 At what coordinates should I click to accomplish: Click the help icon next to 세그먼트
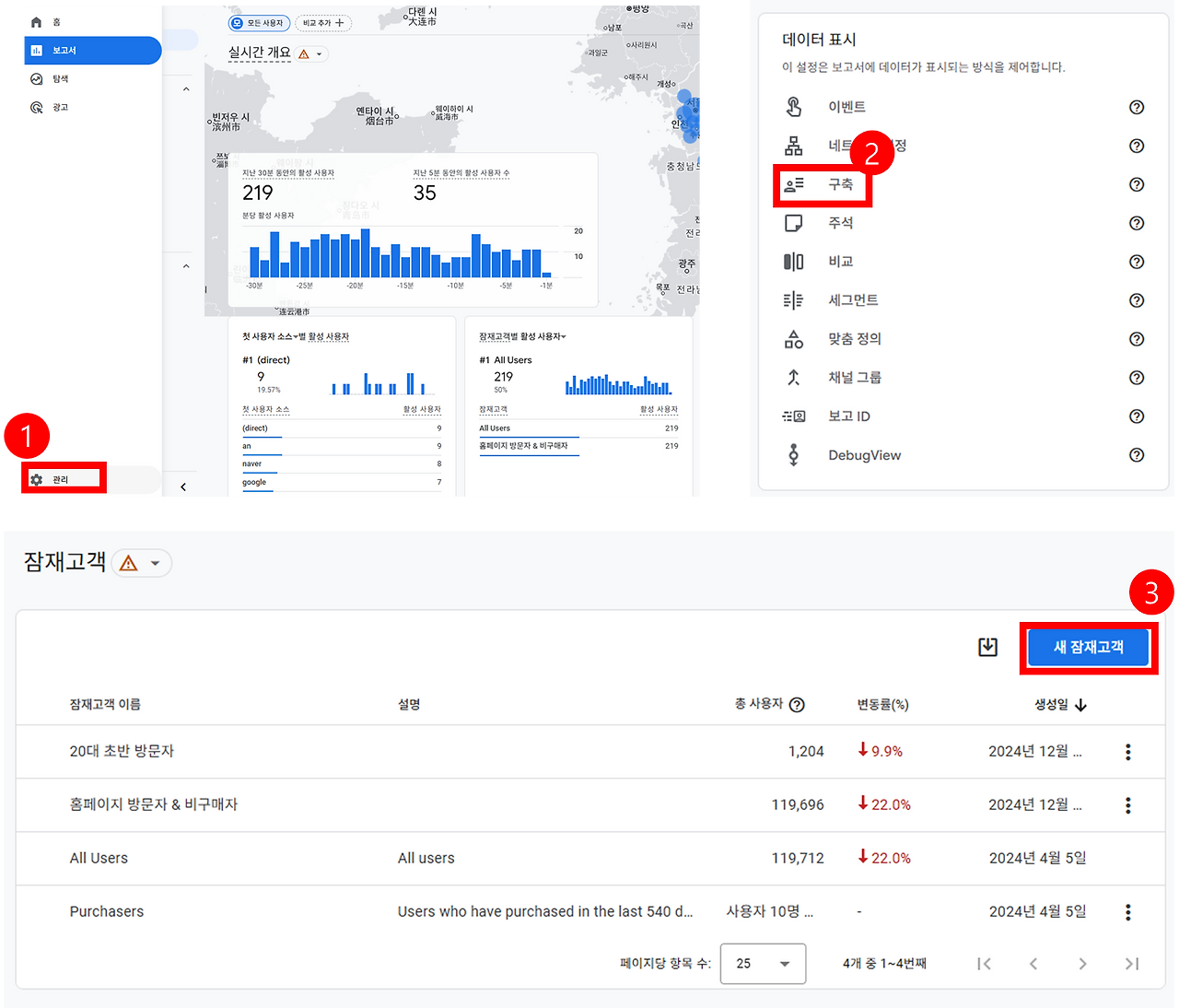pyautogui.click(x=1137, y=300)
